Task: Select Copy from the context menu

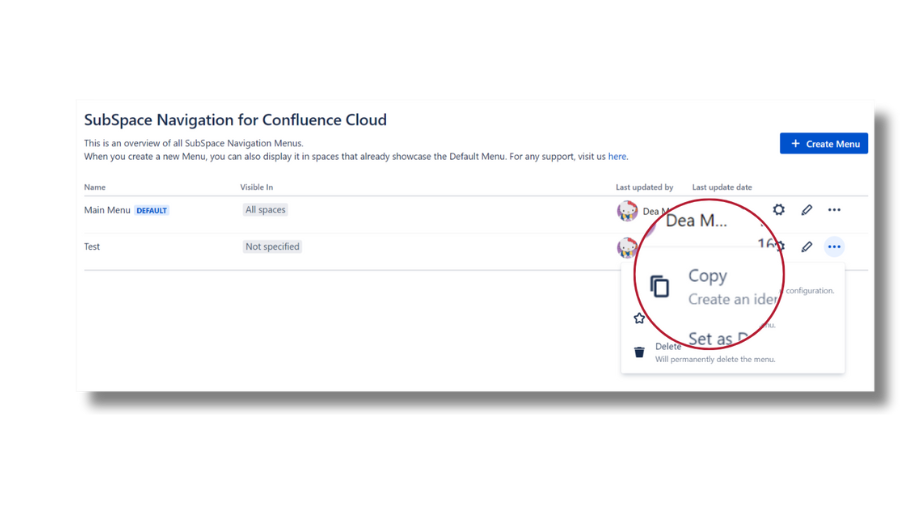Action: [708, 277]
